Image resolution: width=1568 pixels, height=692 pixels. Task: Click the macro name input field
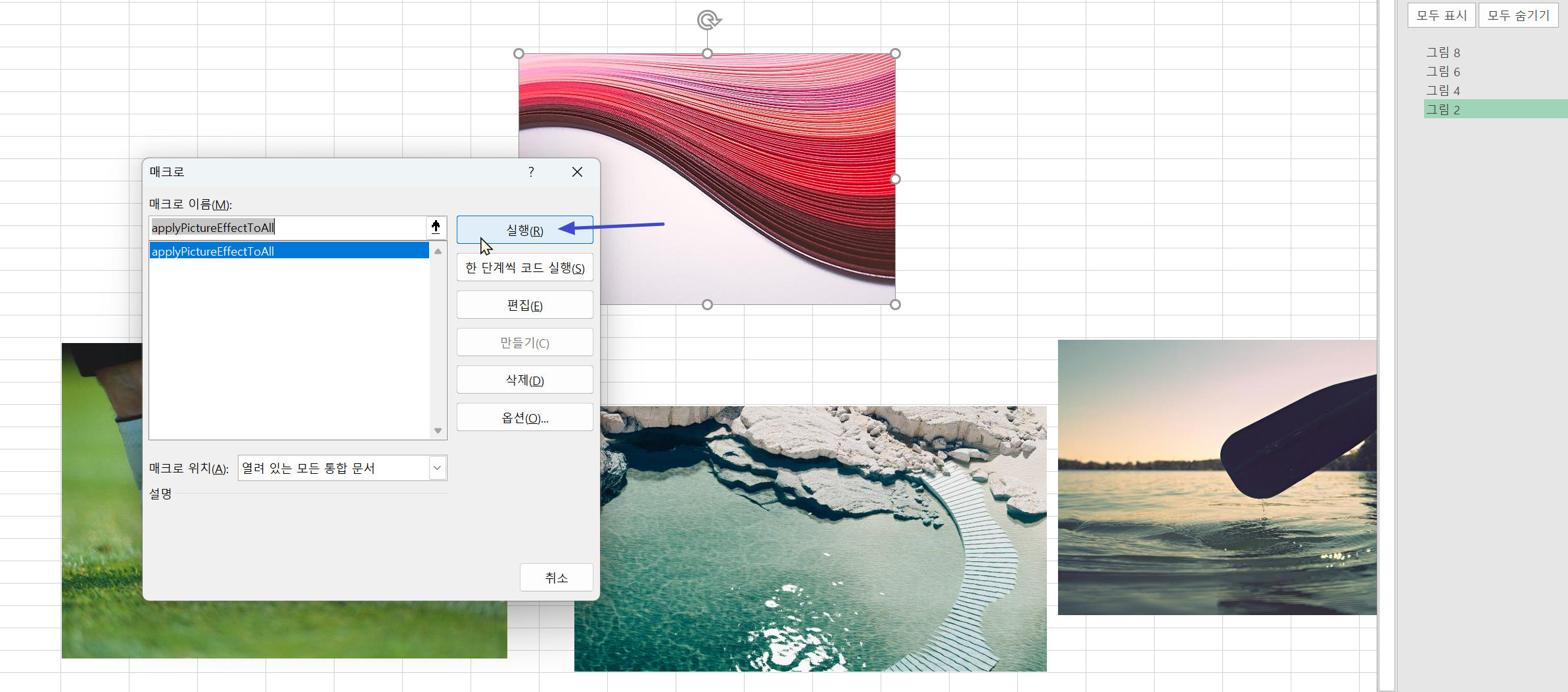click(287, 227)
